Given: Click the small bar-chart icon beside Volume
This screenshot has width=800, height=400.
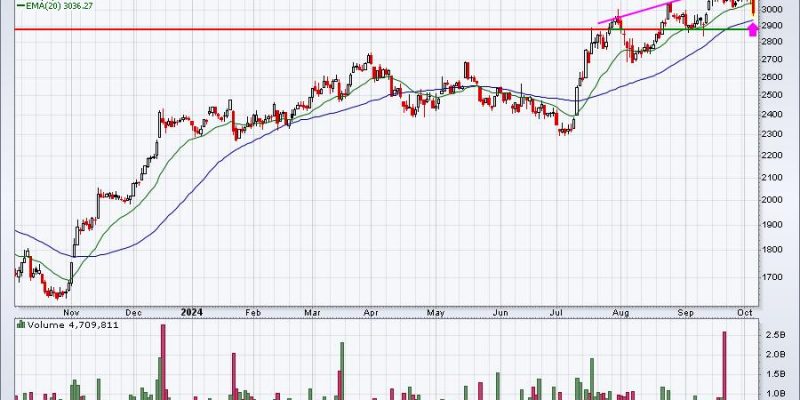Looking at the screenshot, I should (21, 324).
